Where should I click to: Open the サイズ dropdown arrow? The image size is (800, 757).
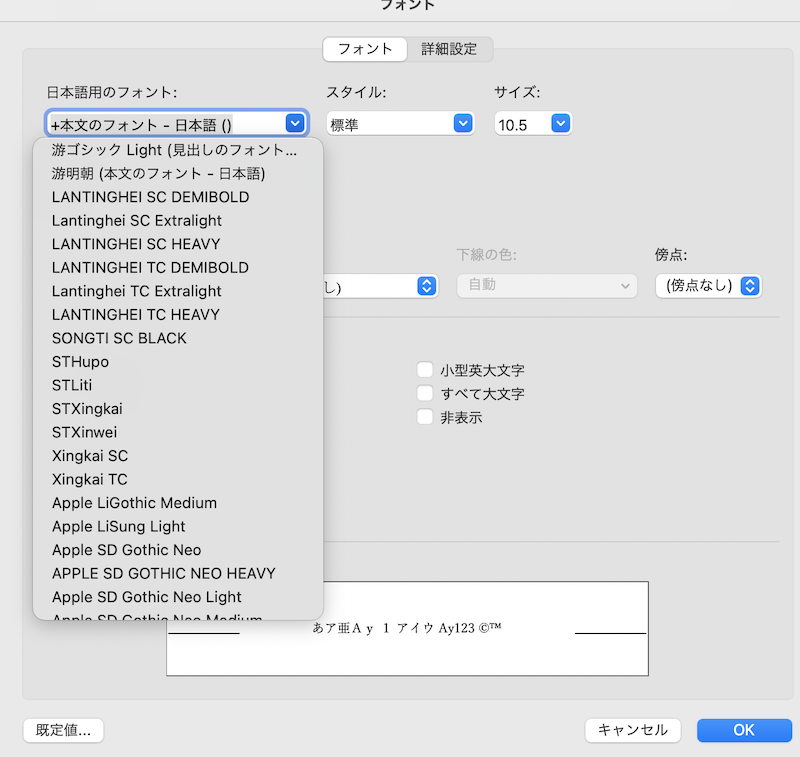coord(560,123)
